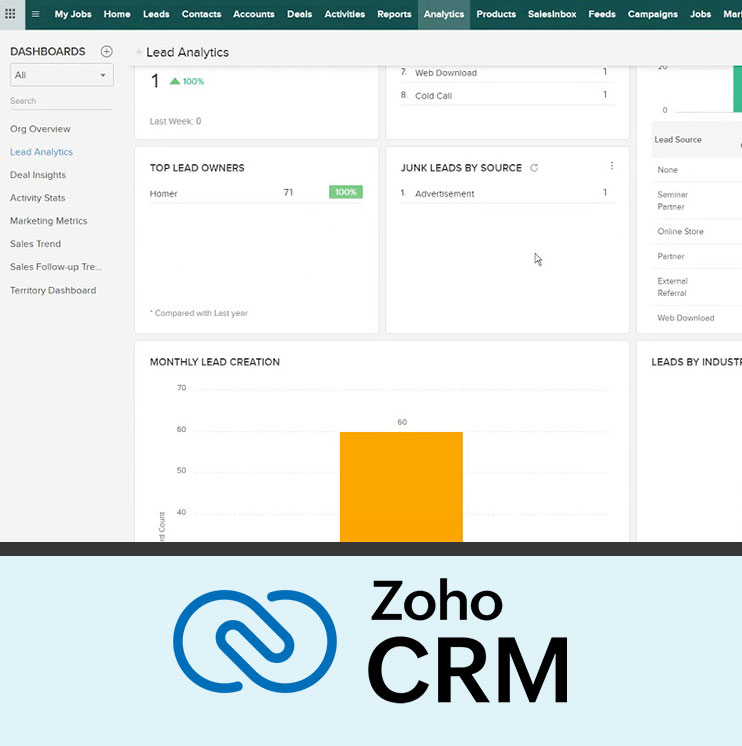Switch to the Leads tab
The height and width of the screenshot is (746, 742).
click(156, 14)
